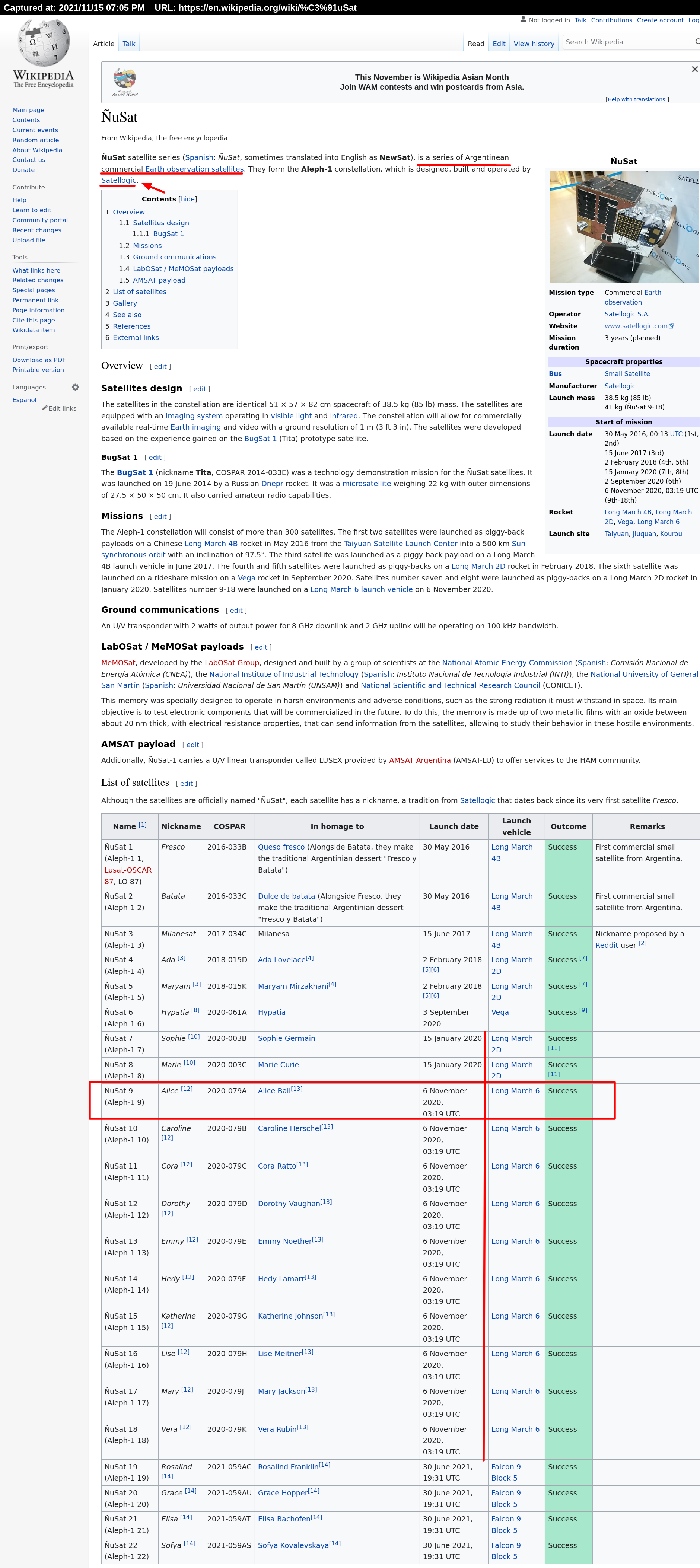
Task: Open Random article in the sidebar
Action: (35, 140)
